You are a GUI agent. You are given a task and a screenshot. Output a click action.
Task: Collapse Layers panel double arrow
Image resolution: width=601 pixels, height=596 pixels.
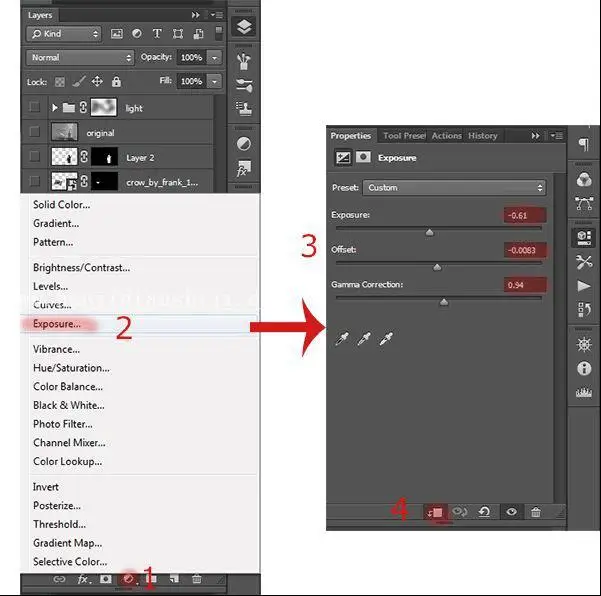tap(195, 15)
